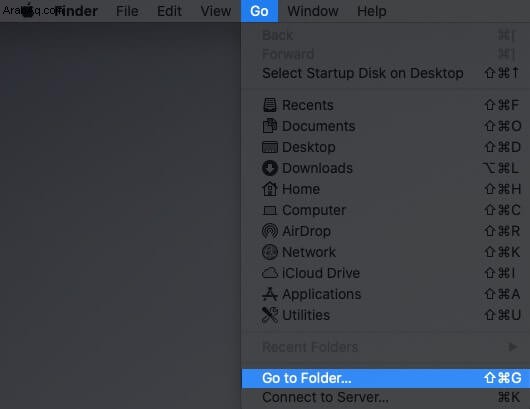The width and height of the screenshot is (530, 409).
Task: Open the Edit menu
Action: 169,11
